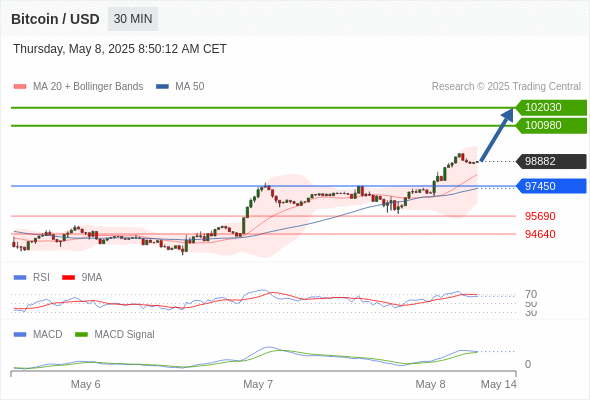Click the 30 MIN timeframe badge

(x=133, y=19)
